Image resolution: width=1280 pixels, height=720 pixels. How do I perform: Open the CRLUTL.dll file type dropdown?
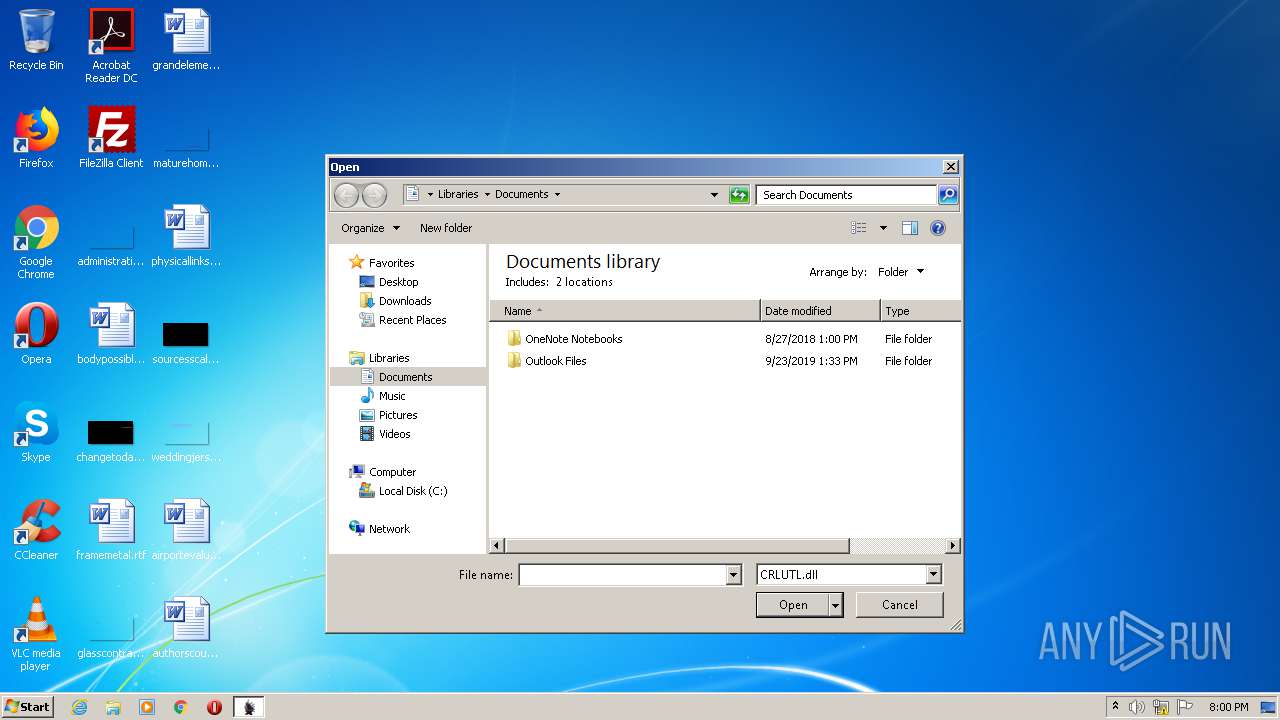coord(849,575)
